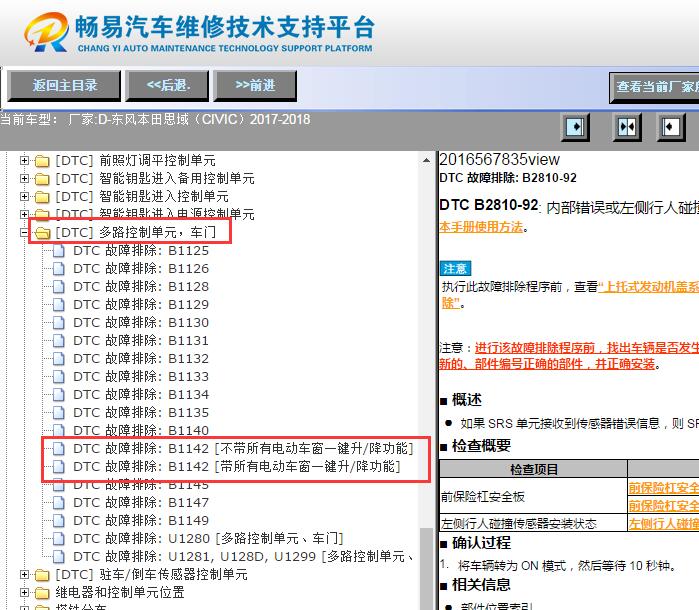Click the tree pane scrollbar thumb
The width and height of the screenshot is (699, 610).
tap(427, 569)
